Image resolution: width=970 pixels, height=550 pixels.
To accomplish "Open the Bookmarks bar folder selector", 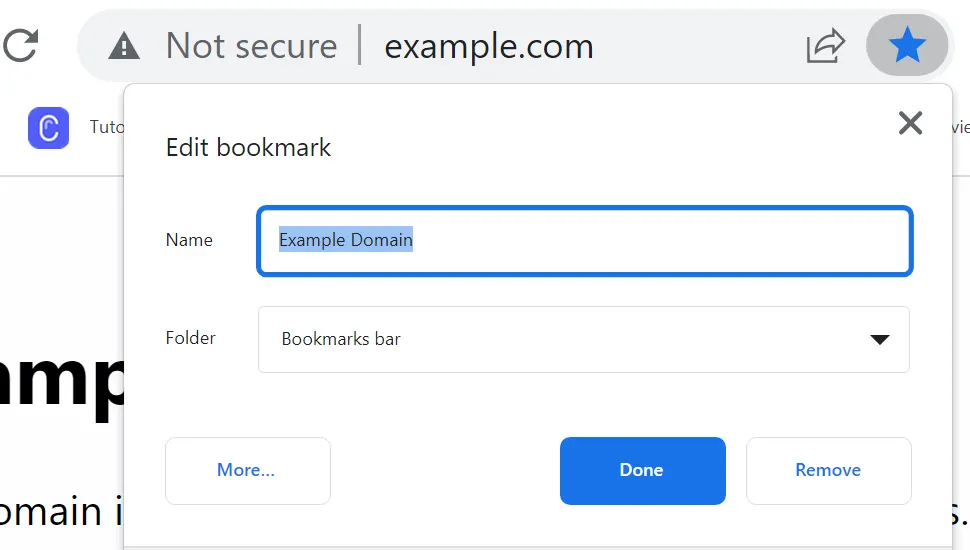I will coord(583,339).
